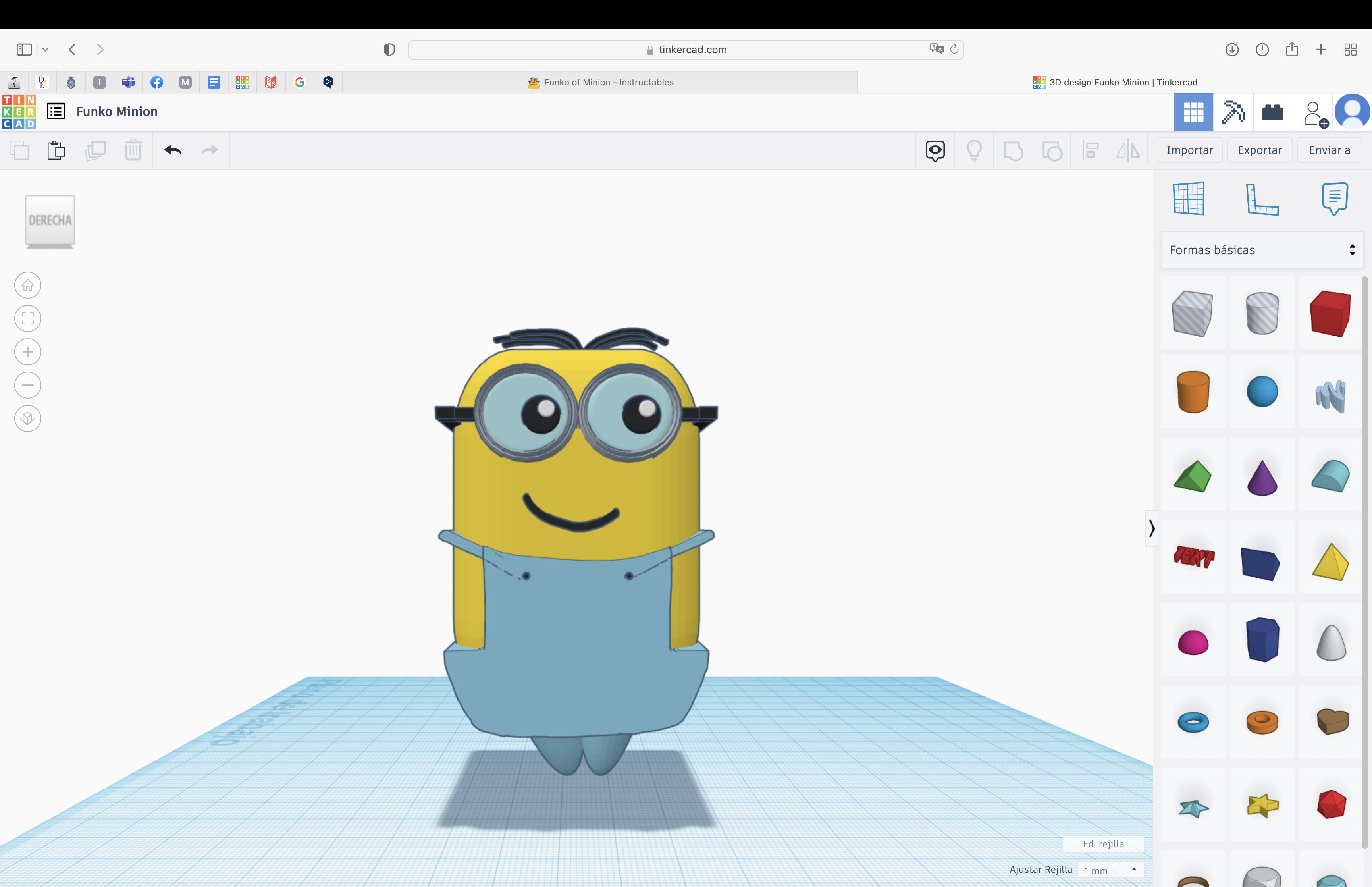
Task: Click the Paste clipboard icon
Action: point(56,150)
